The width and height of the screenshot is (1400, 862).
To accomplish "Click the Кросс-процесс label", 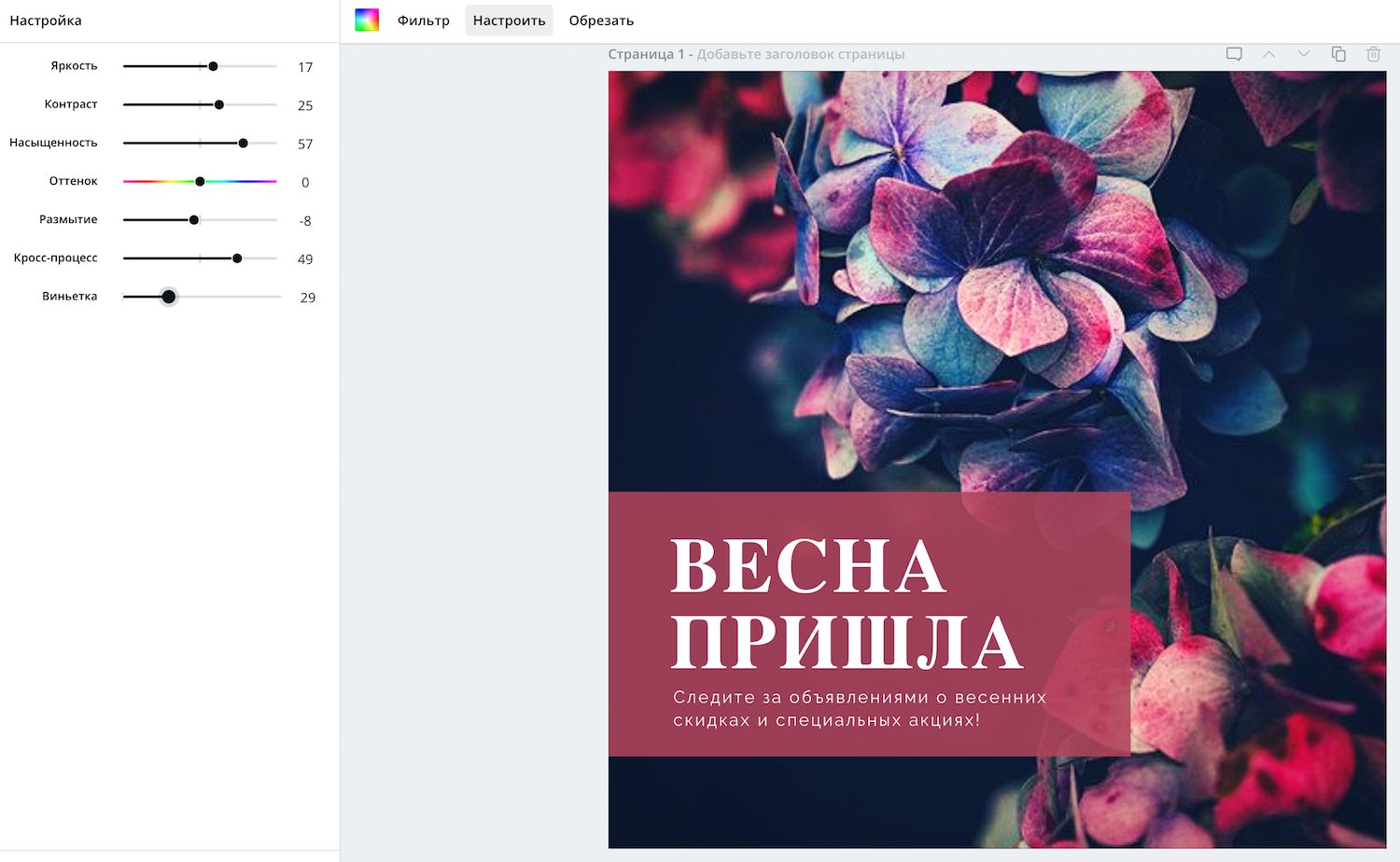I will pyautogui.click(x=55, y=258).
